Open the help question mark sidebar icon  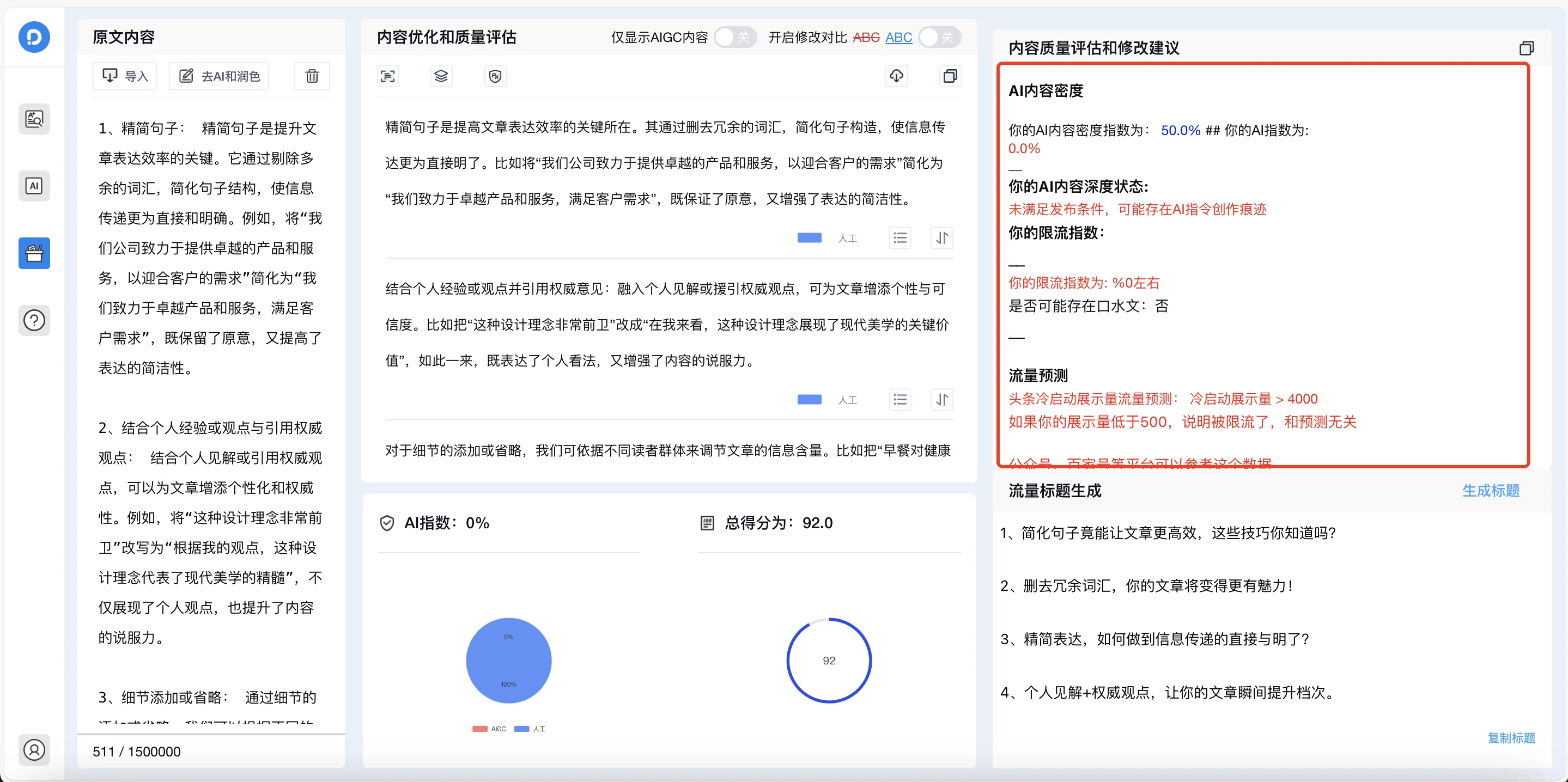tap(34, 320)
